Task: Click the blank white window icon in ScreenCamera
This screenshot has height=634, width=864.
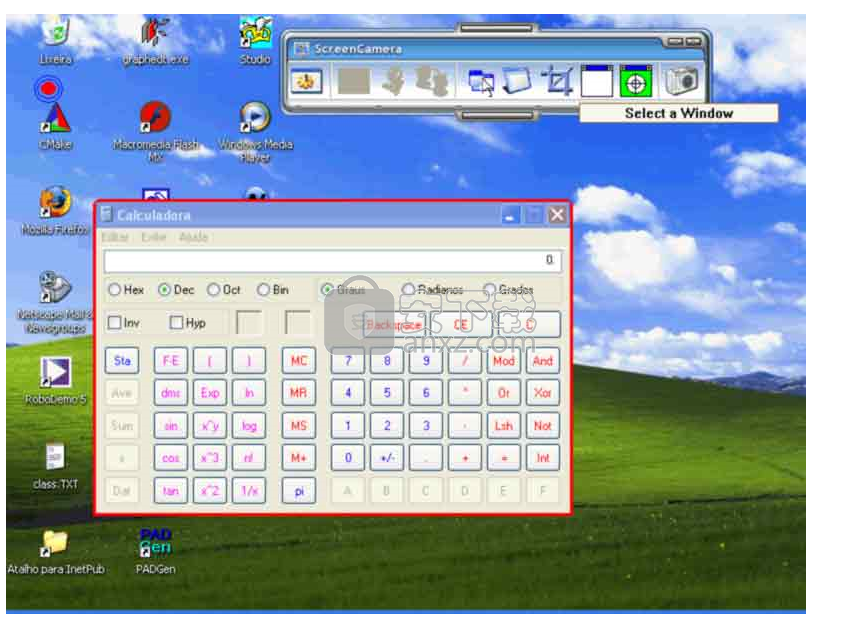Action: click(597, 82)
